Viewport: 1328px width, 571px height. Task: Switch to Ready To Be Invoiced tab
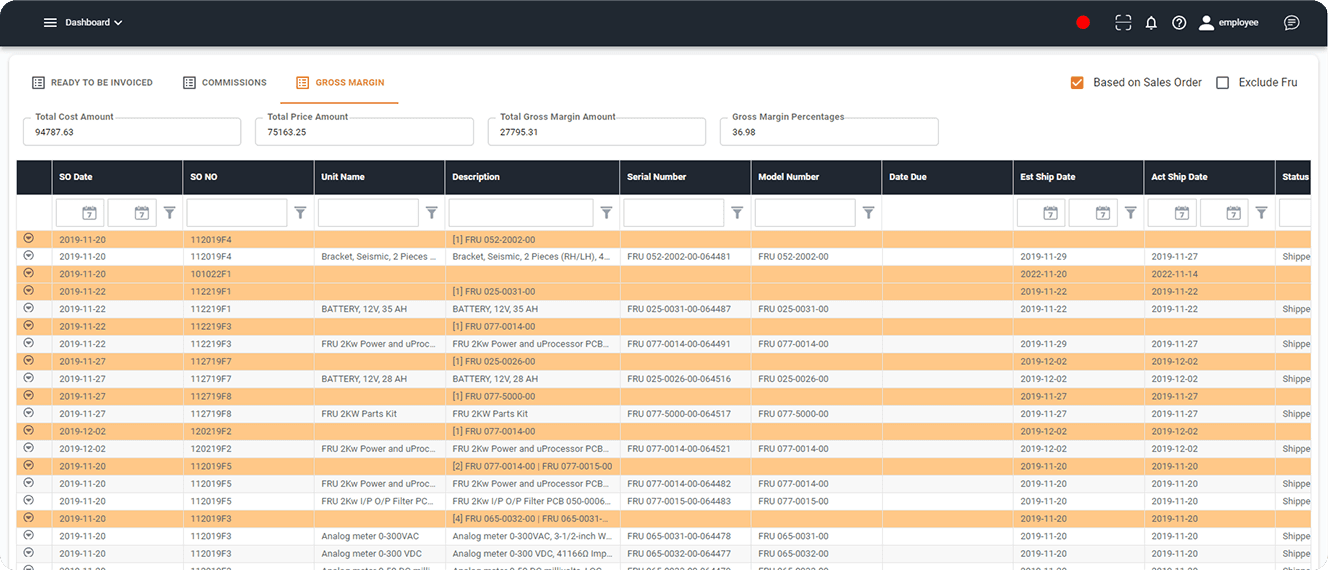[92, 83]
